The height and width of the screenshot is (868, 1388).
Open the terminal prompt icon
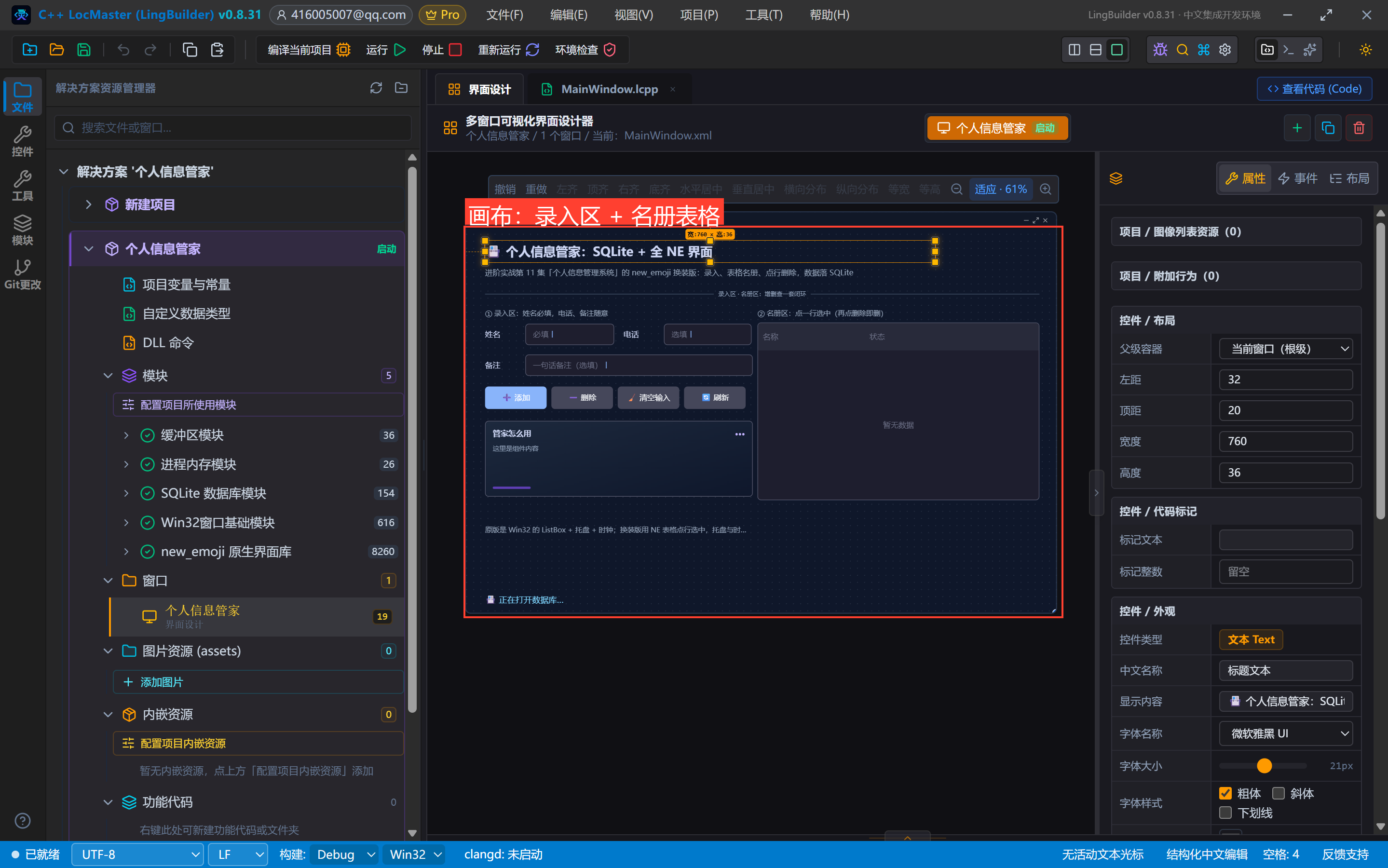point(1289,50)
